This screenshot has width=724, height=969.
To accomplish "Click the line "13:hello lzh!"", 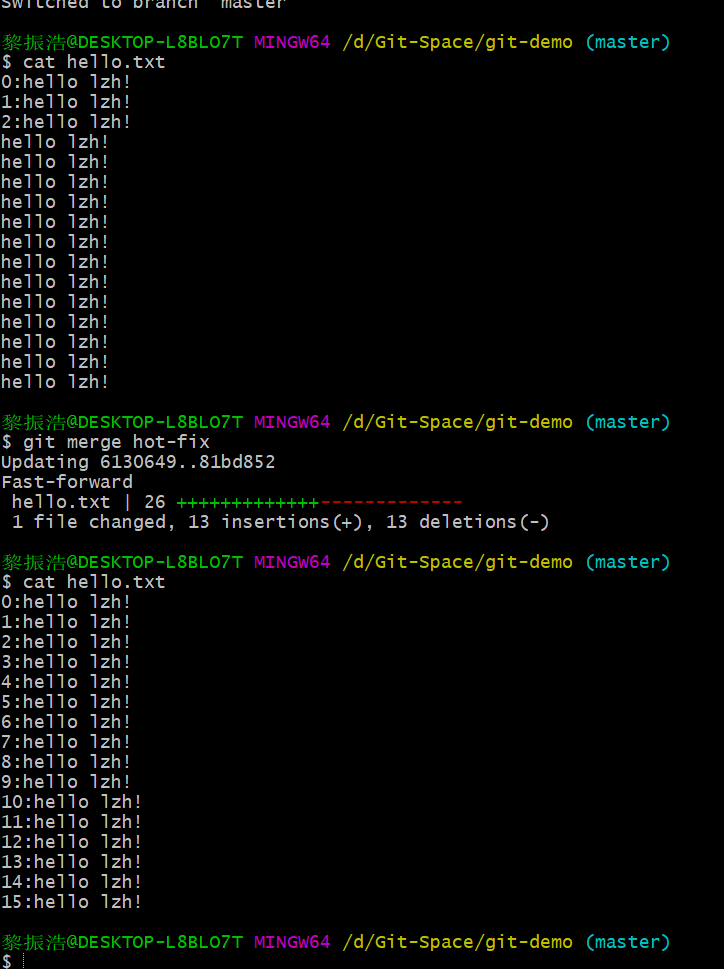I will pos(72,862).
